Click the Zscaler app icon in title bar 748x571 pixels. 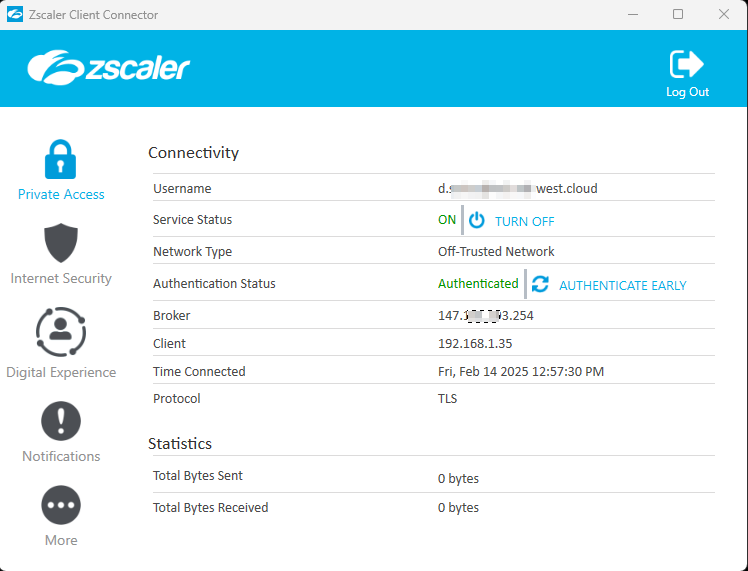(15, 14)
